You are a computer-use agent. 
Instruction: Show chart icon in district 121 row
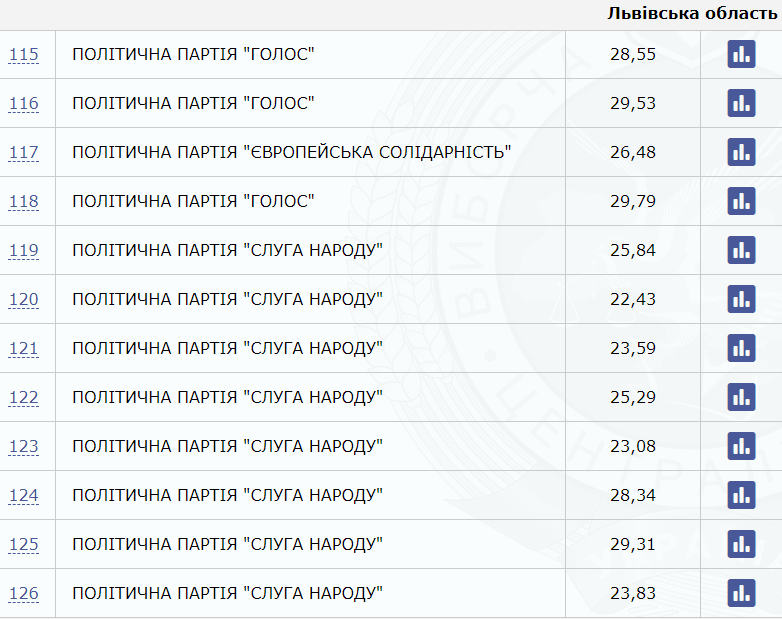(x=741, y=348)
